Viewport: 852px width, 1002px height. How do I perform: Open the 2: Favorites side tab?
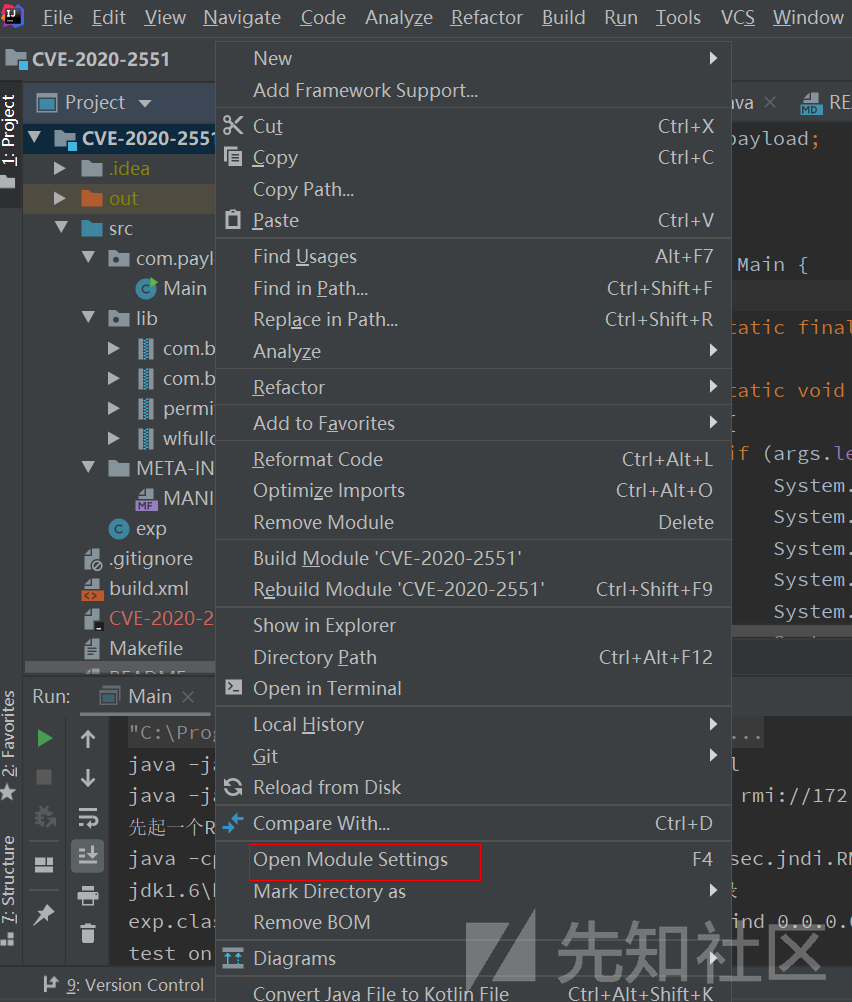[x=9, y=744]
